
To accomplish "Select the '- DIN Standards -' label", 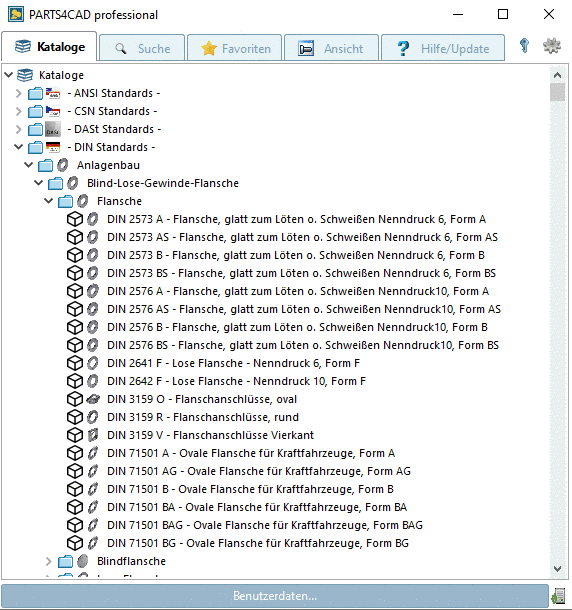I will click(x=111, y=147).
